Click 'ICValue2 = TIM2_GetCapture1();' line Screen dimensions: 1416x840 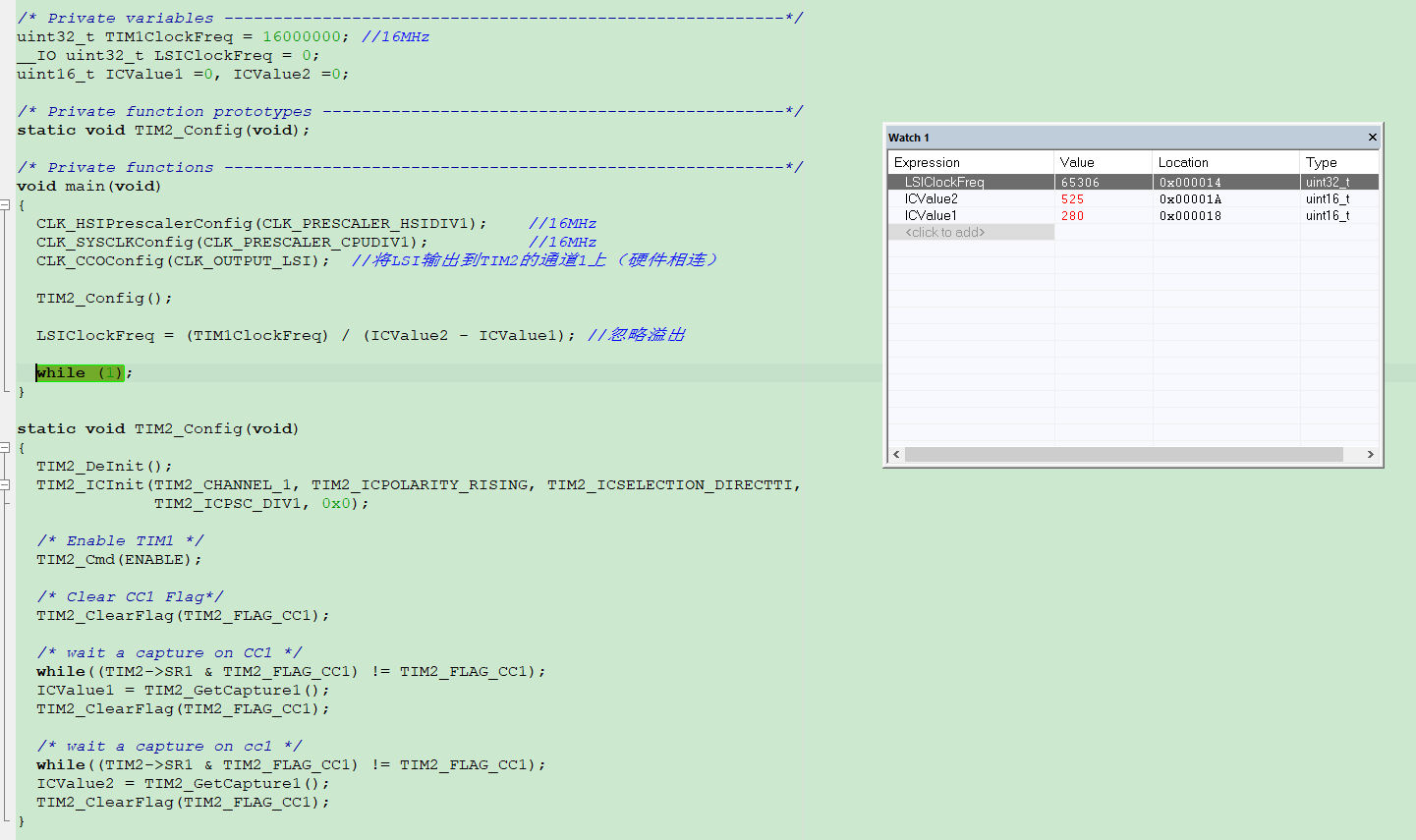[183, 783]
